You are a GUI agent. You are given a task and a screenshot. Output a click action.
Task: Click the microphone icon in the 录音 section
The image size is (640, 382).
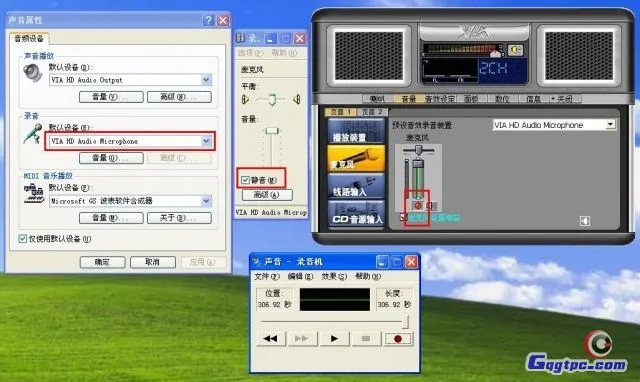[x=33, y=134]
